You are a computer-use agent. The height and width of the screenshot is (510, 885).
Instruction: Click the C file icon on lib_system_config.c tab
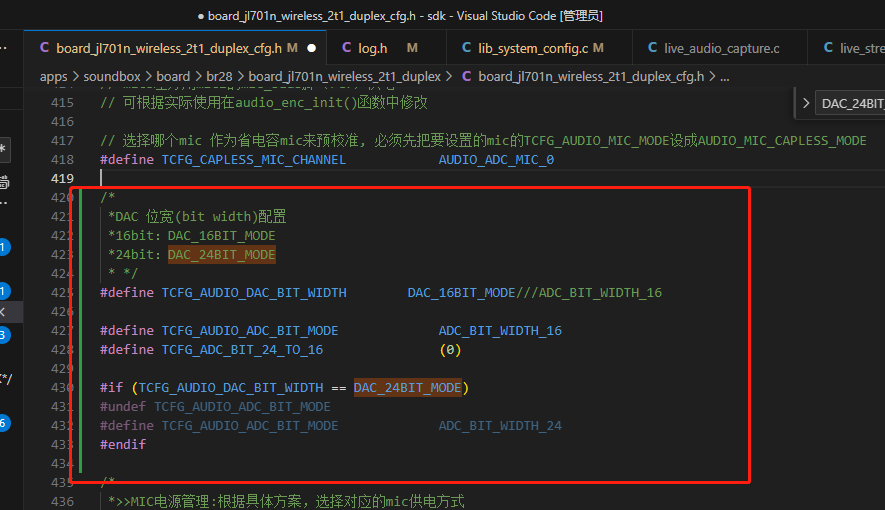[466, 48]
